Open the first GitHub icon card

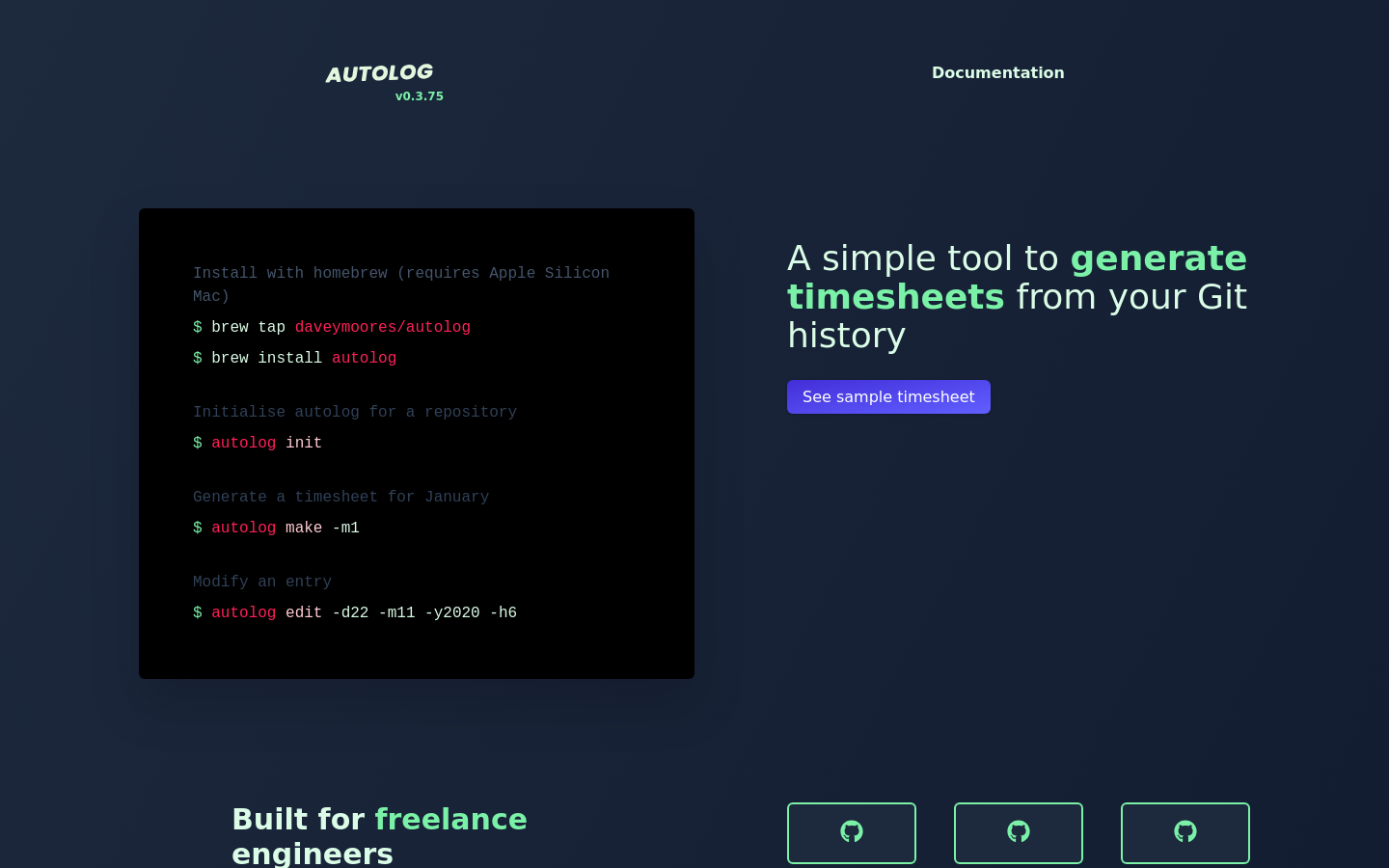pos(852,833)
